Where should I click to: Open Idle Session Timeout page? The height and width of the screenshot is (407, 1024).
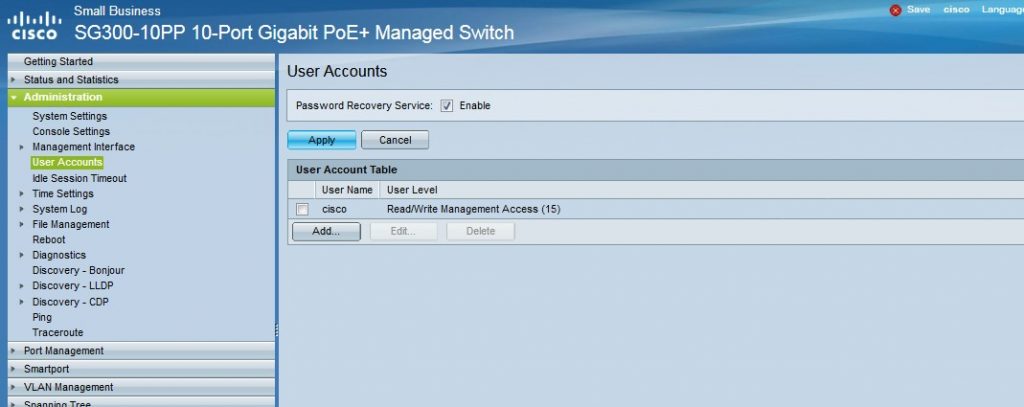[x=79, y=178]
